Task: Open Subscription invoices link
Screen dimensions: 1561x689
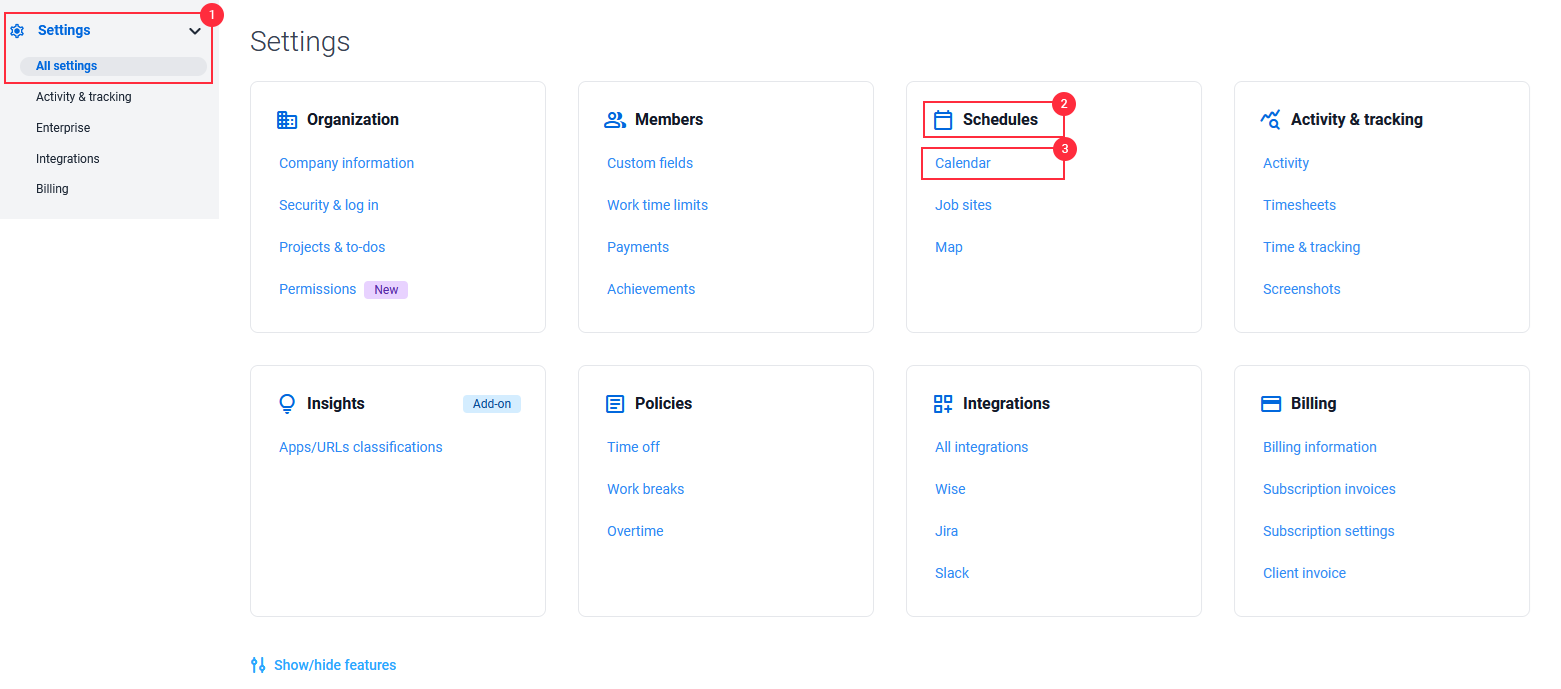Action: tap(1329, 489)
